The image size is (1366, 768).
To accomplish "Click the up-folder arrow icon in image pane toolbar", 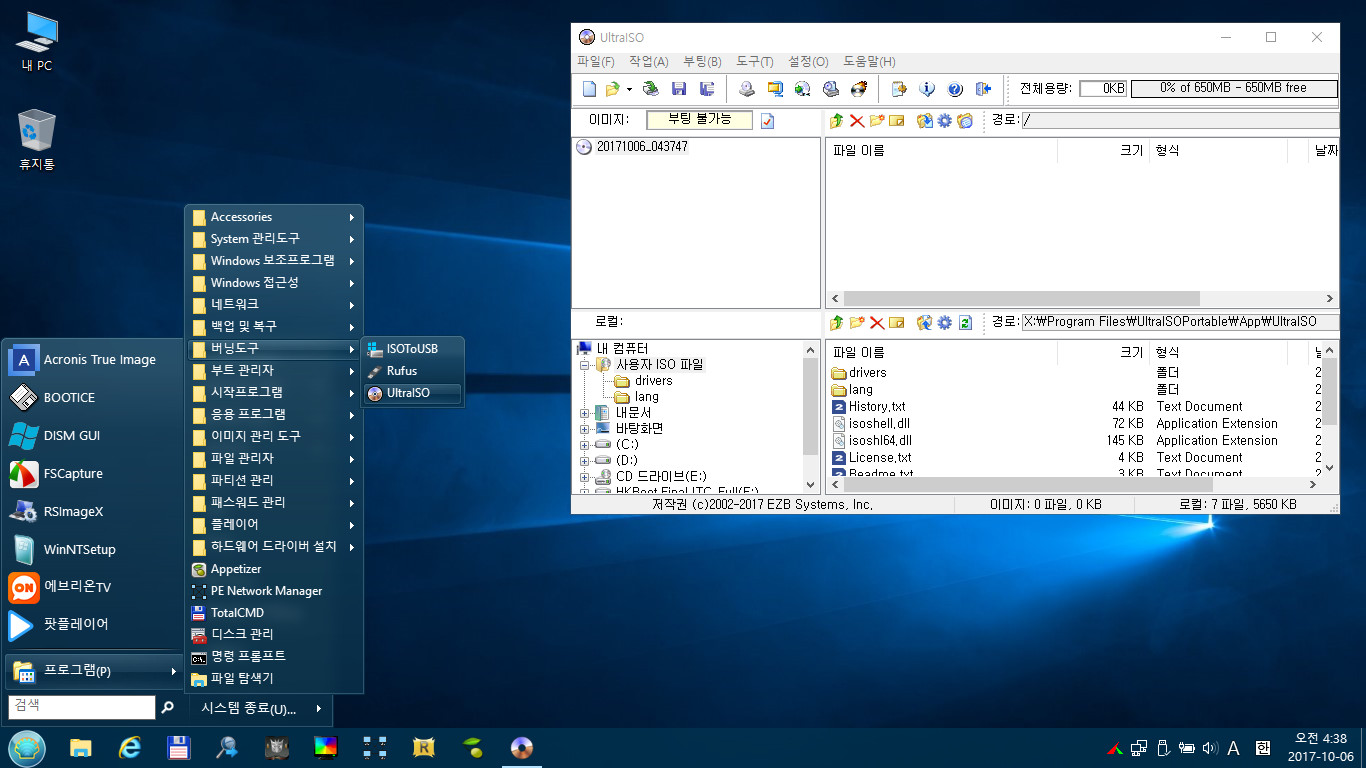I will click(x=837, y=121).
